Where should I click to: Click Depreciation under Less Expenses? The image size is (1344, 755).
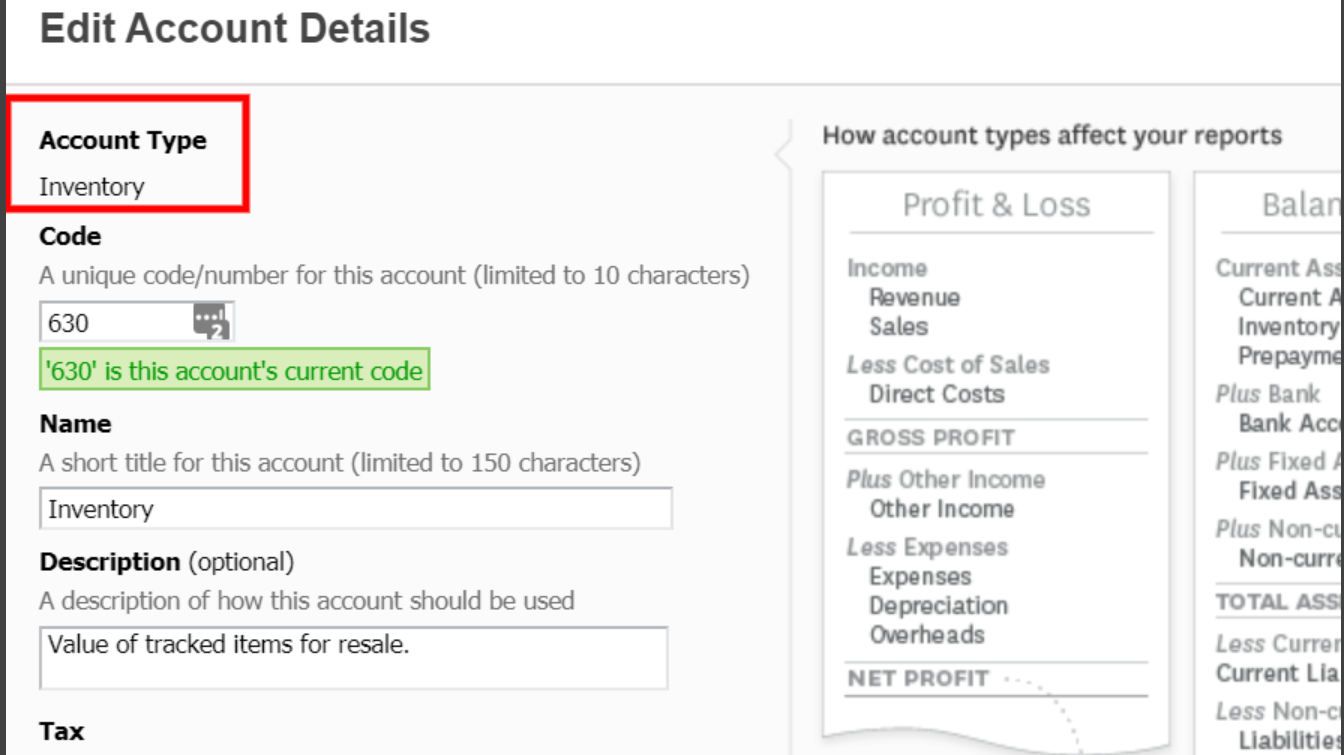pyautogui.click(x=938, y=606)
